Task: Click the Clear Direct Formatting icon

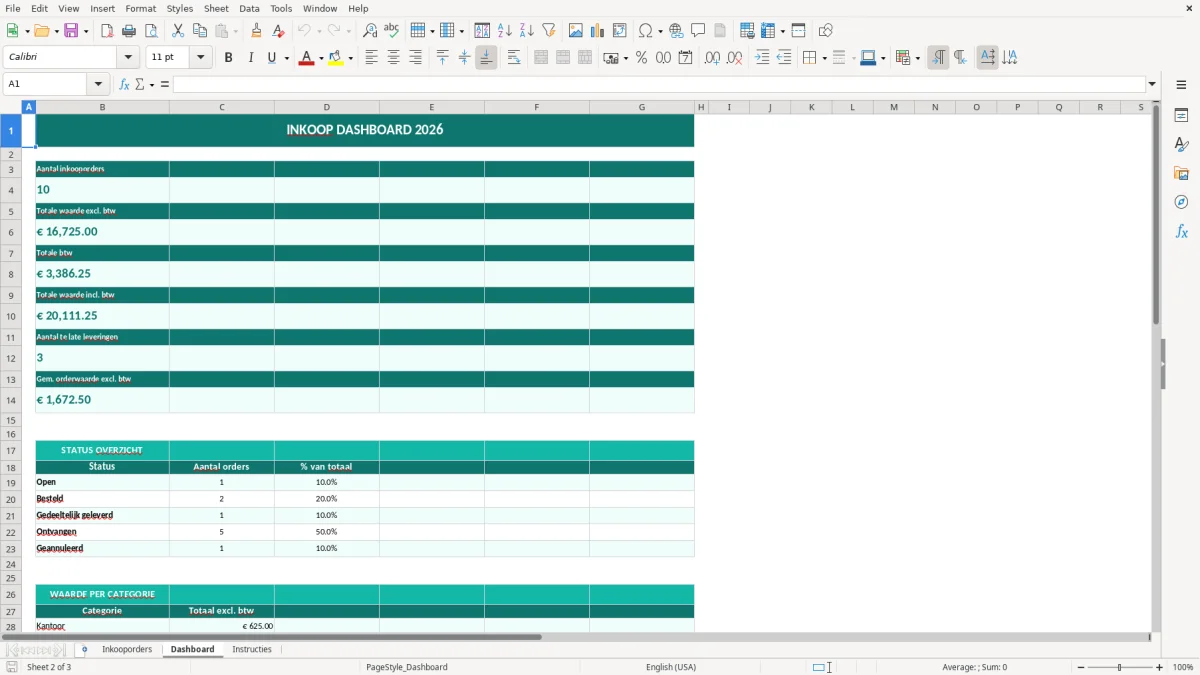Action: point(278,31)
